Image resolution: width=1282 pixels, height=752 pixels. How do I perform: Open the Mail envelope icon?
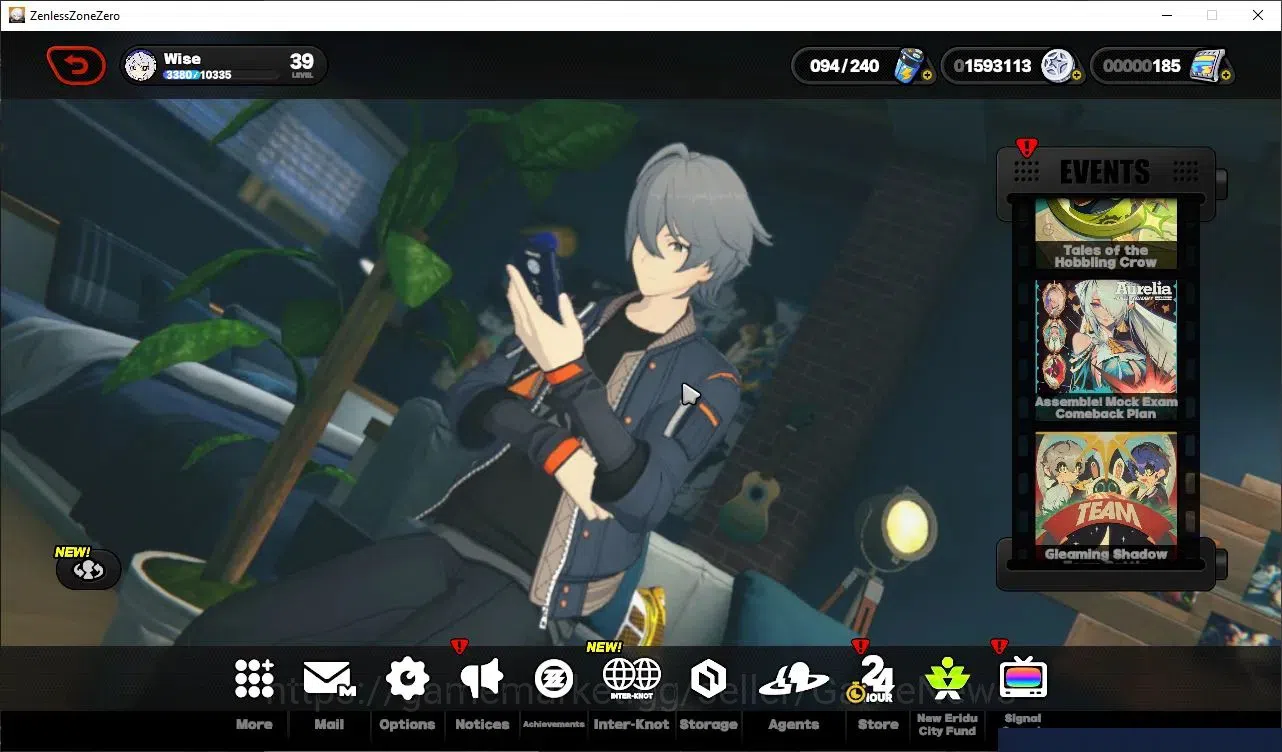pos(330,679)
